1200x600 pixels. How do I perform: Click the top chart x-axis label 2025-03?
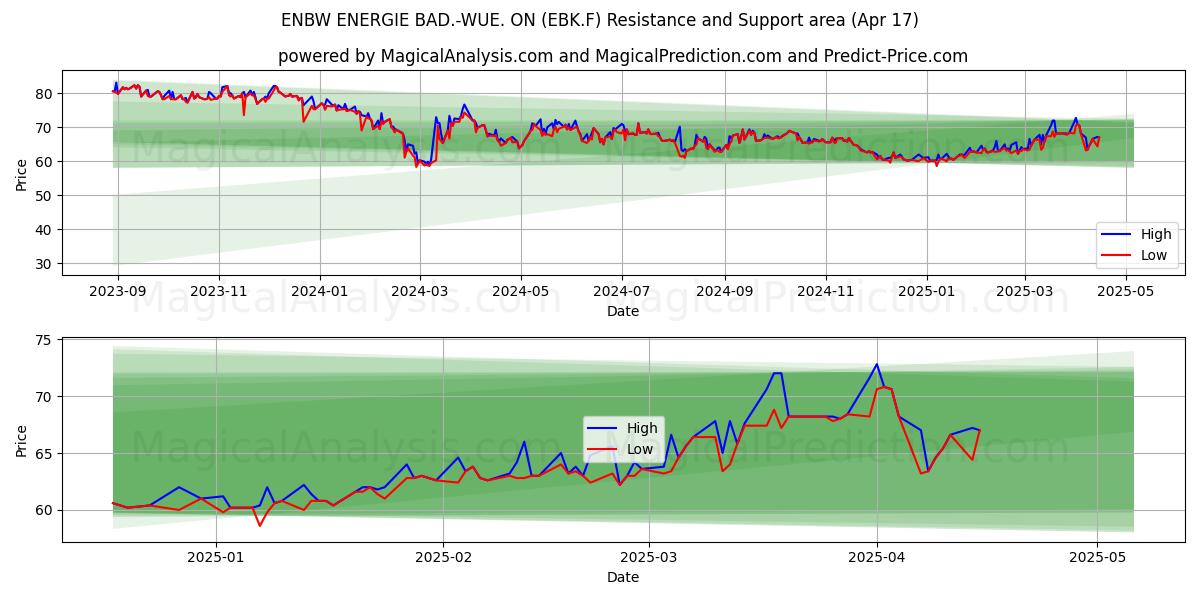[1024, 291]
